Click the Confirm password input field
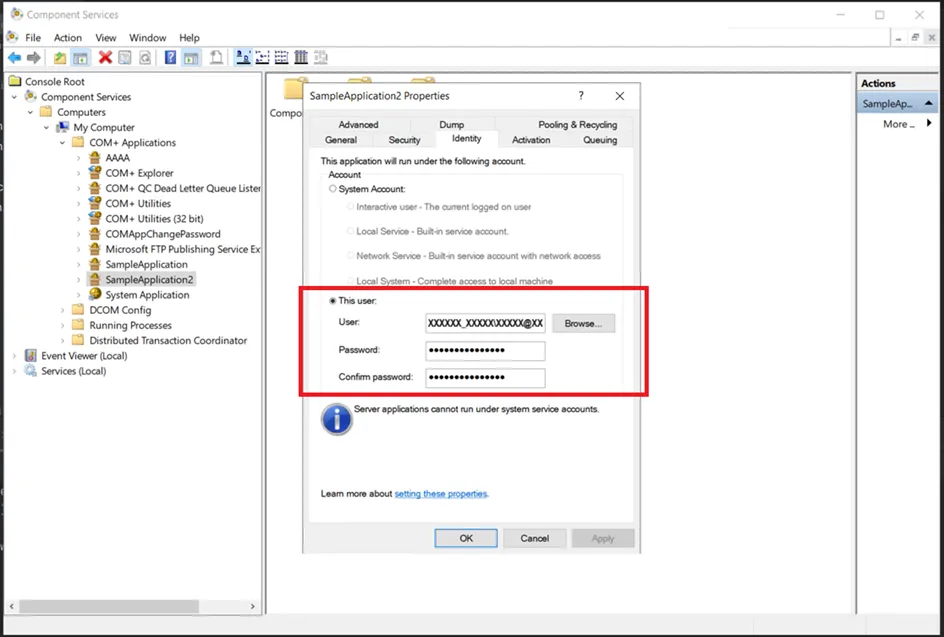The height and width of the screenshot is (637, 944). coord(485,378)
